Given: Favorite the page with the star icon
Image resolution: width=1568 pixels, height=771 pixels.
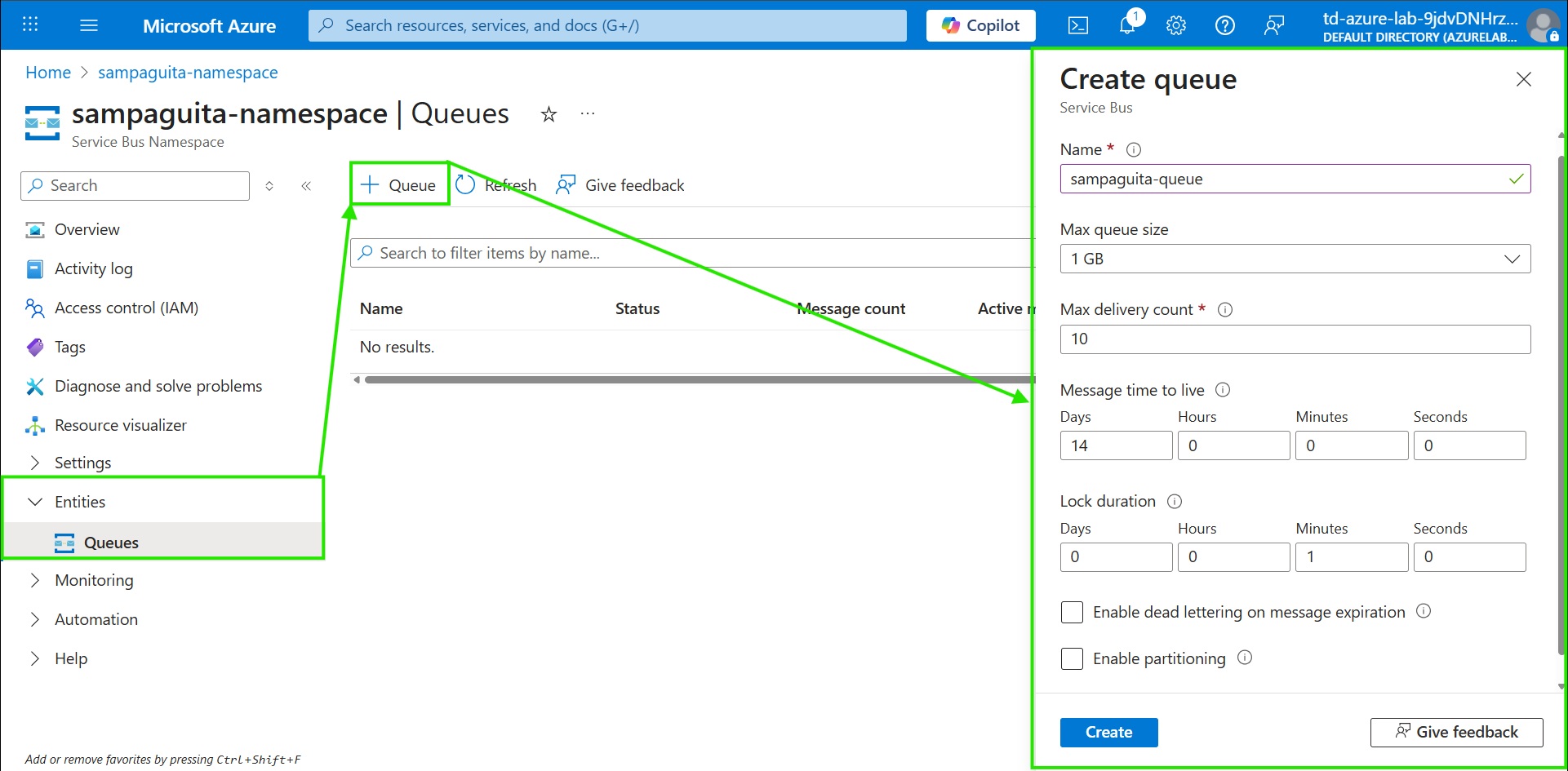Looking at the screenshot, I should pyautogui.click(x=549, y=114).
